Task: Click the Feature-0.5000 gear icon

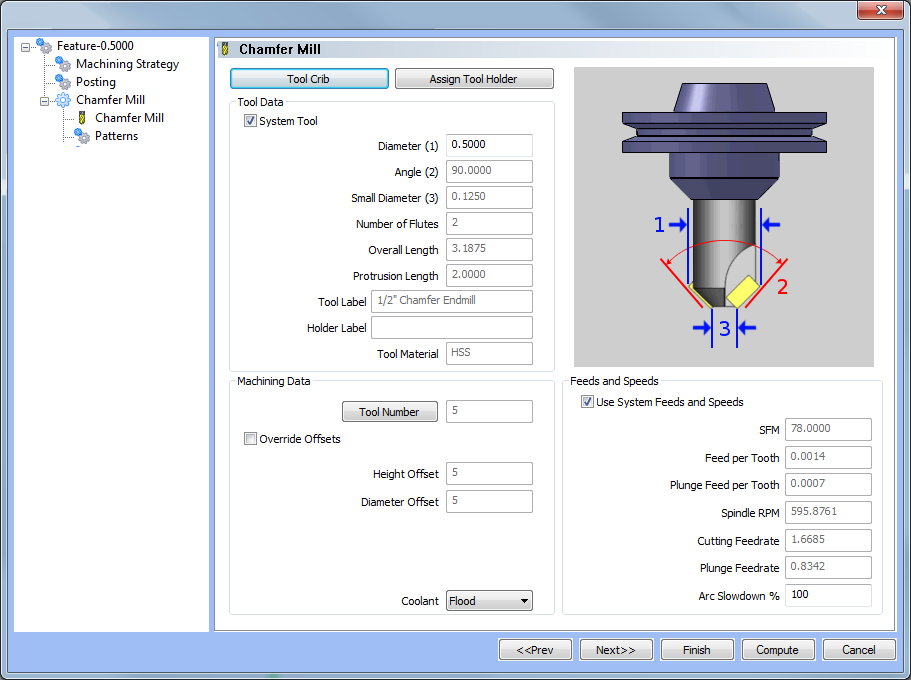Action: [x=44, y=46]
